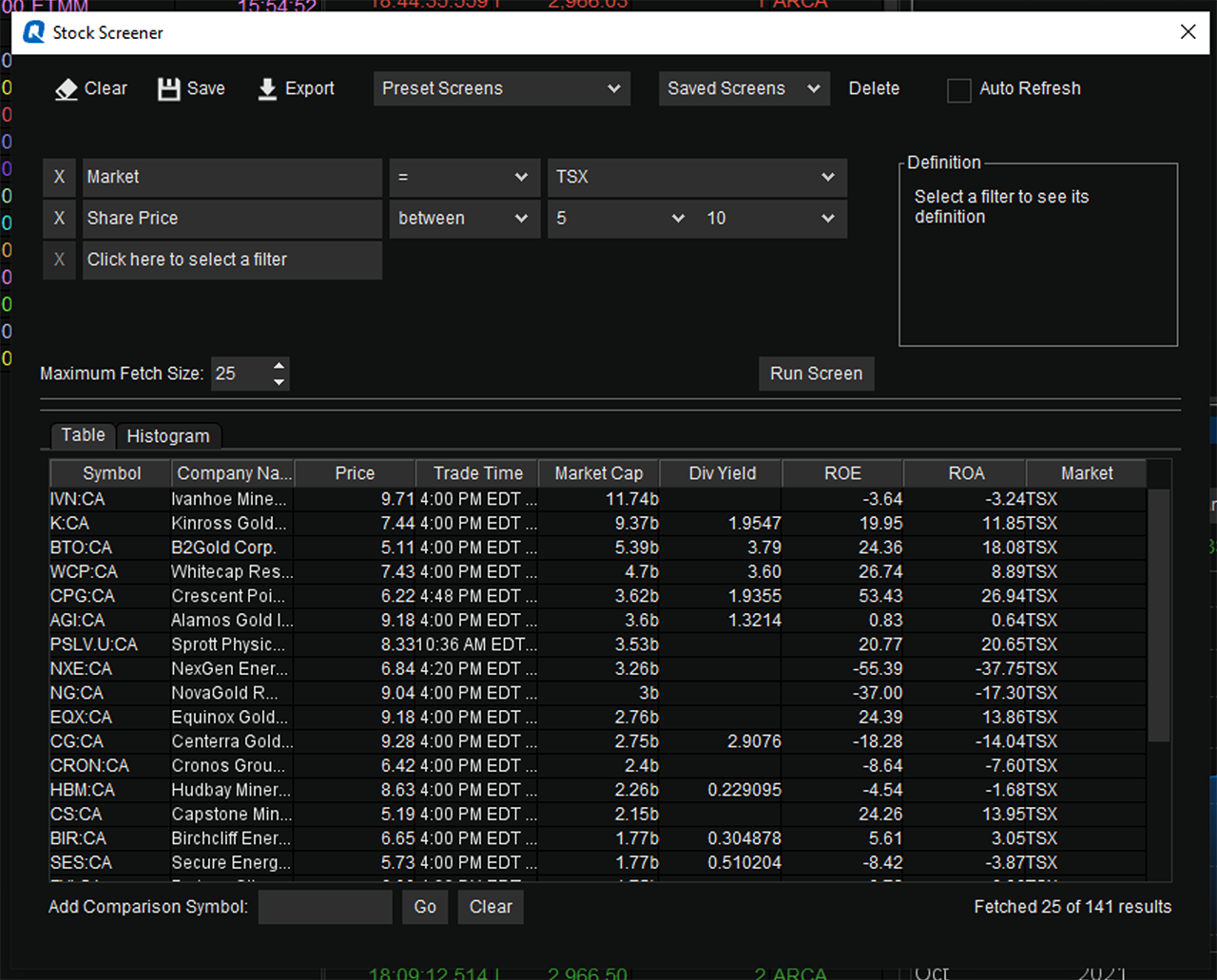
Task: Increase Maximum Fetch Size with up arrow
Action: [279, 366]
